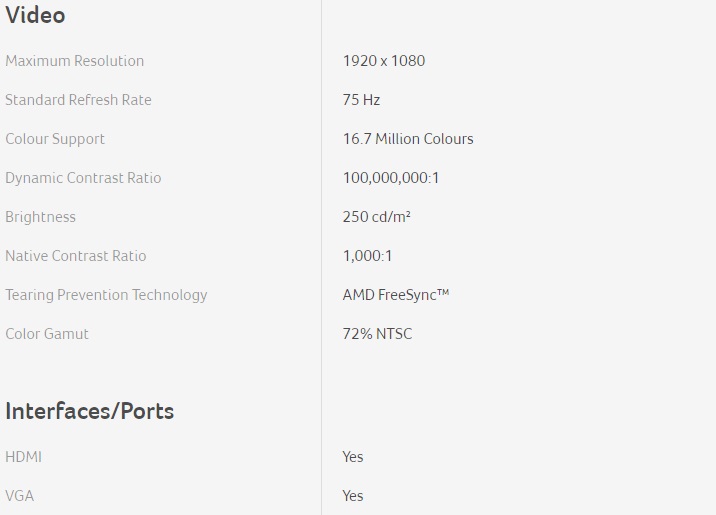The width and height of the screenshot is (716, 515).
Task: Click the Yes value beside VGA
Action: (x=353, y=496)
